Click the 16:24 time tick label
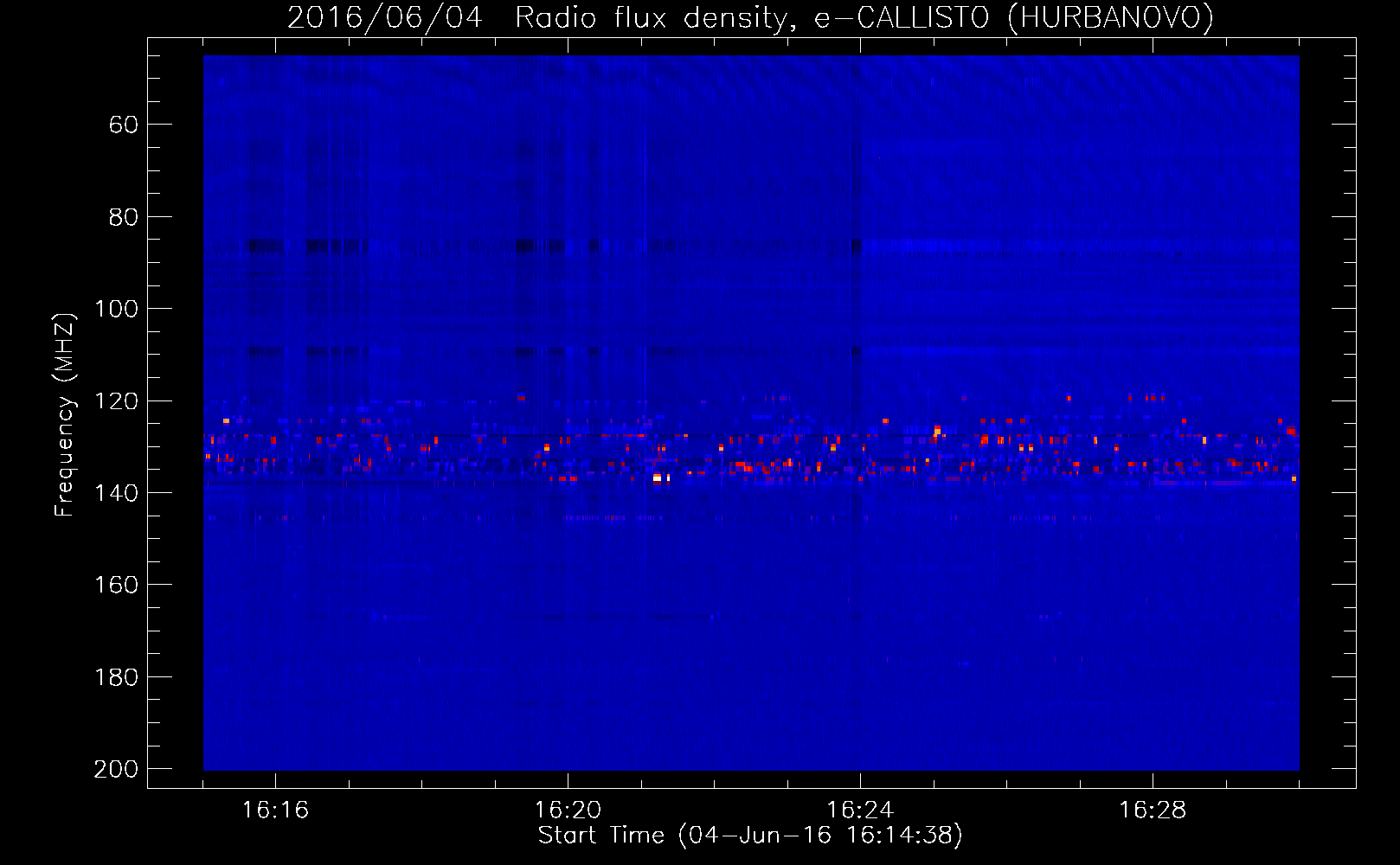 click(x=860, y=811)
